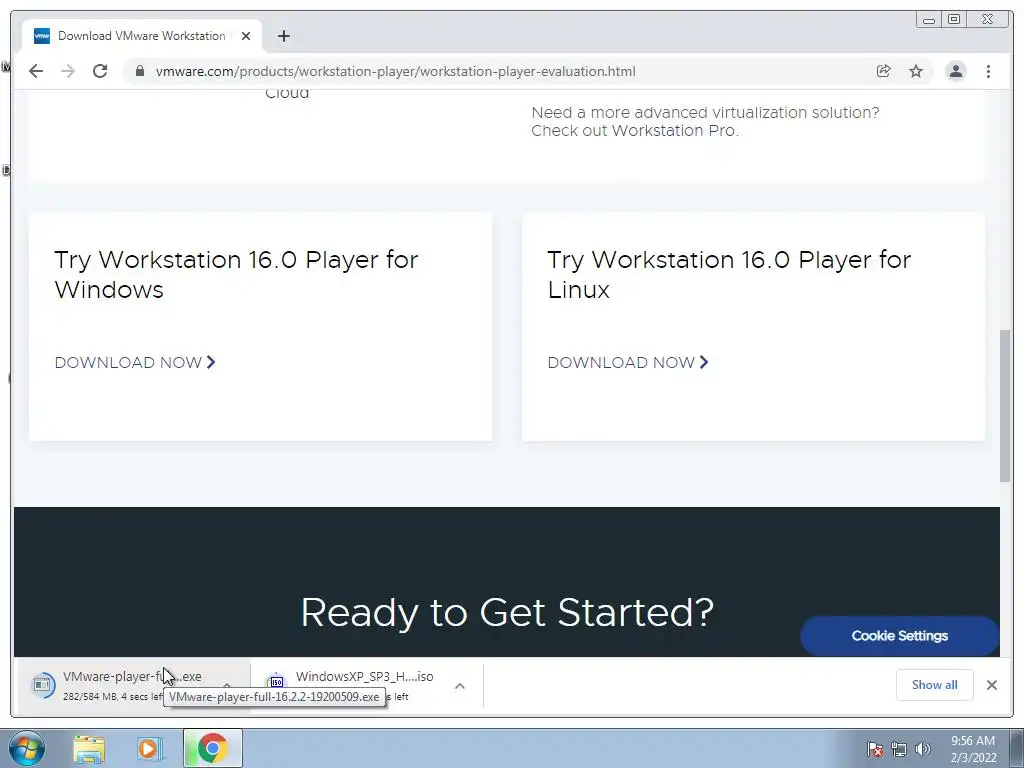Open the Chrome profile avatar
The image size is (1024, 768).
pyautogui.click(x=955, y=71)
